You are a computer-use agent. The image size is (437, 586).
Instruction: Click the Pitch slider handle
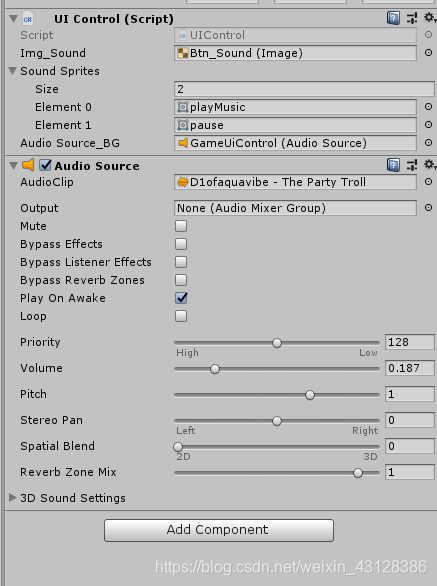point(310,395)
